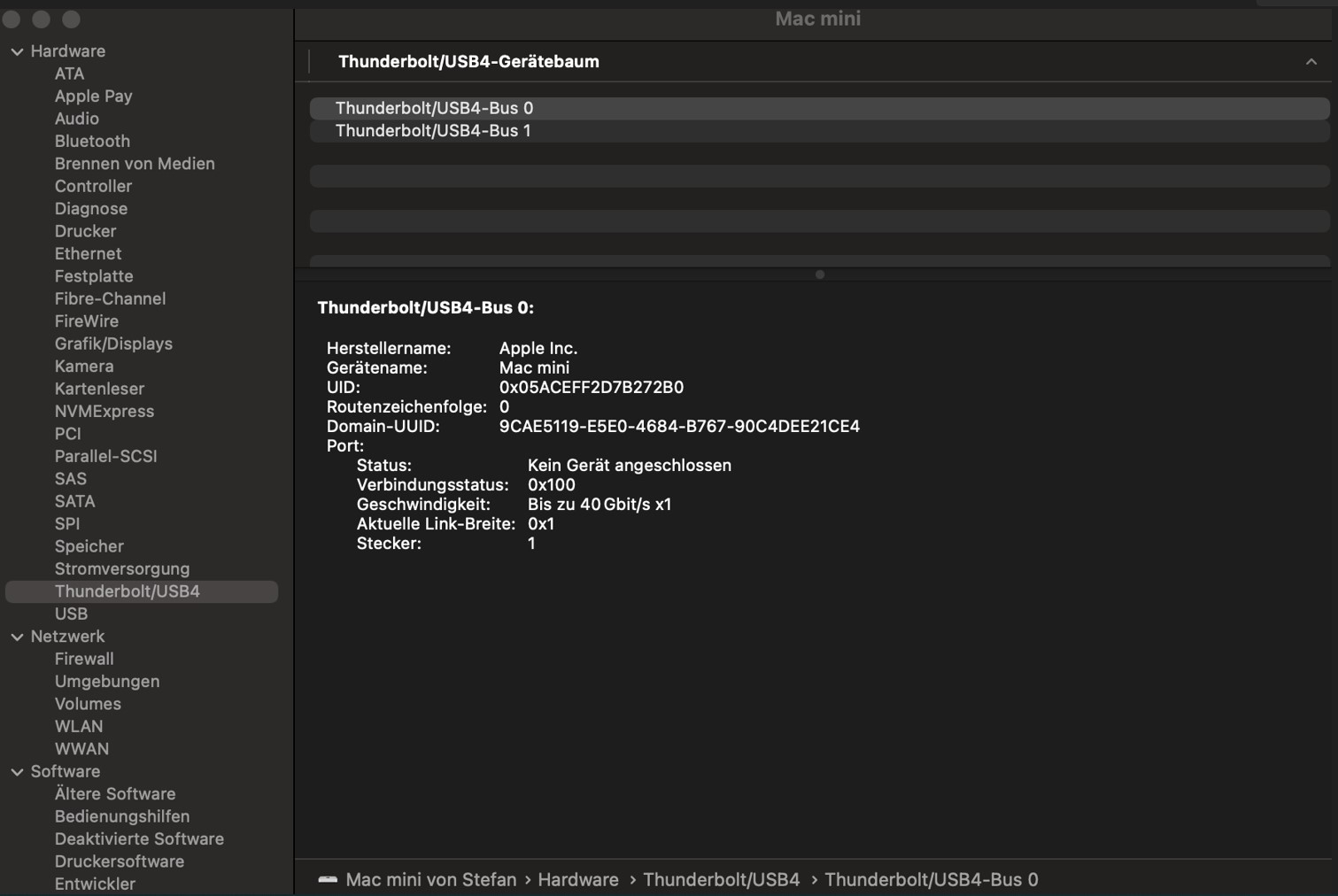Select Grafik/Displays
1338x896 pixels.
point(113,344)
